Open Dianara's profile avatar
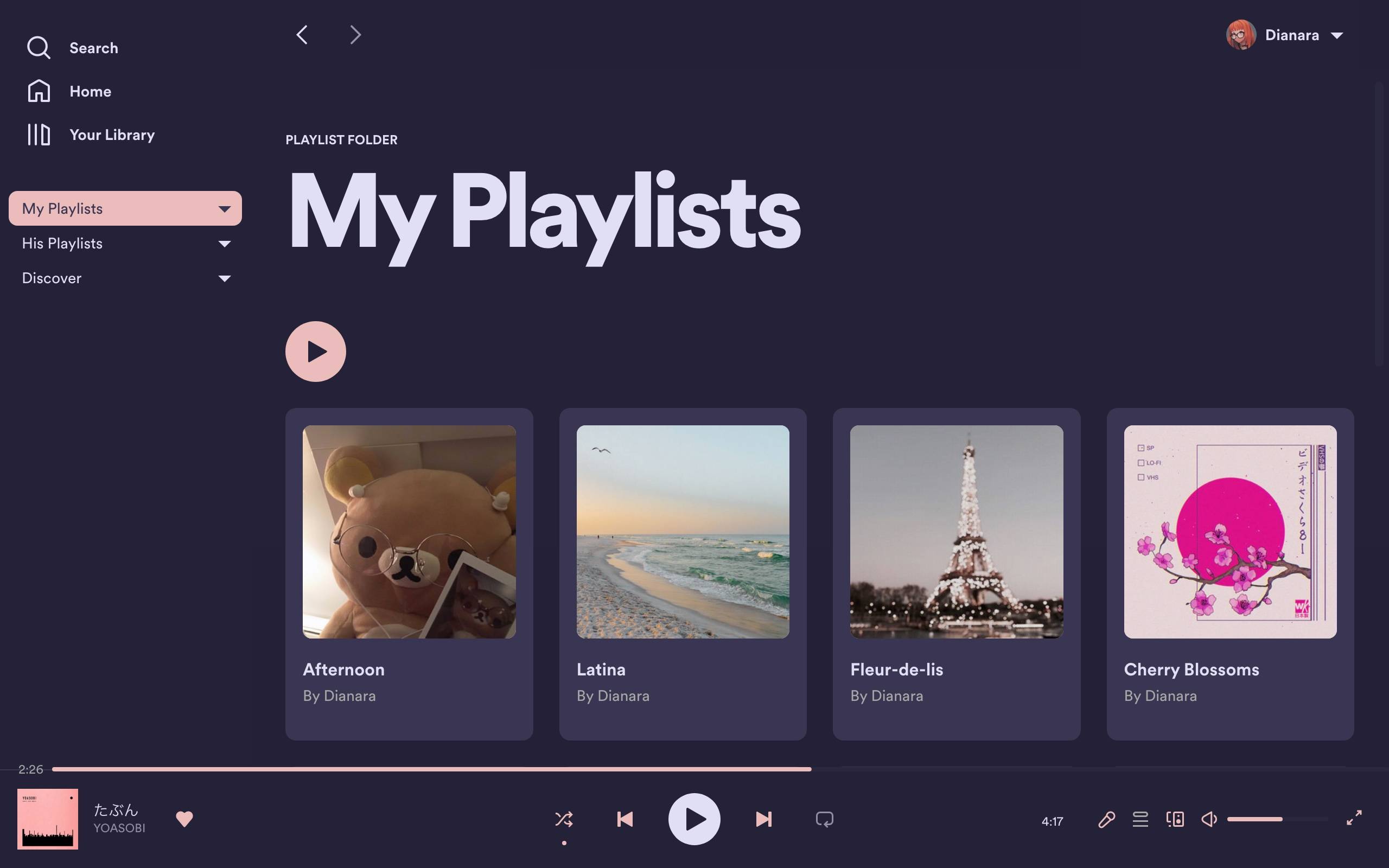 [1241, 35]
